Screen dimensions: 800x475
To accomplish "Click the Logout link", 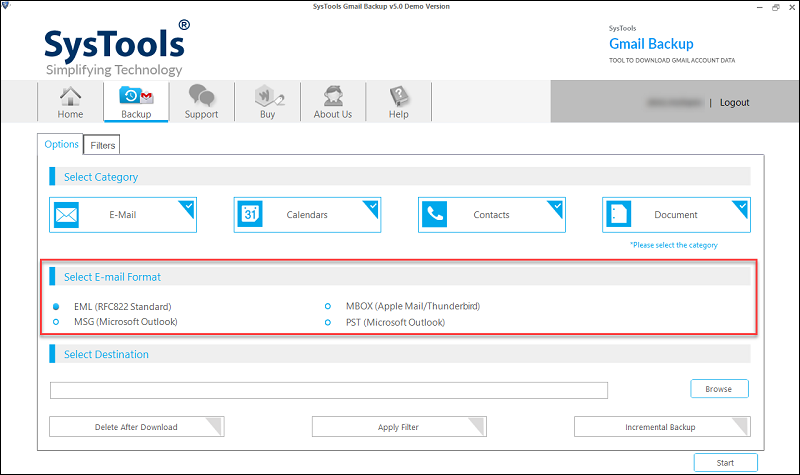I will pos(734,103).
